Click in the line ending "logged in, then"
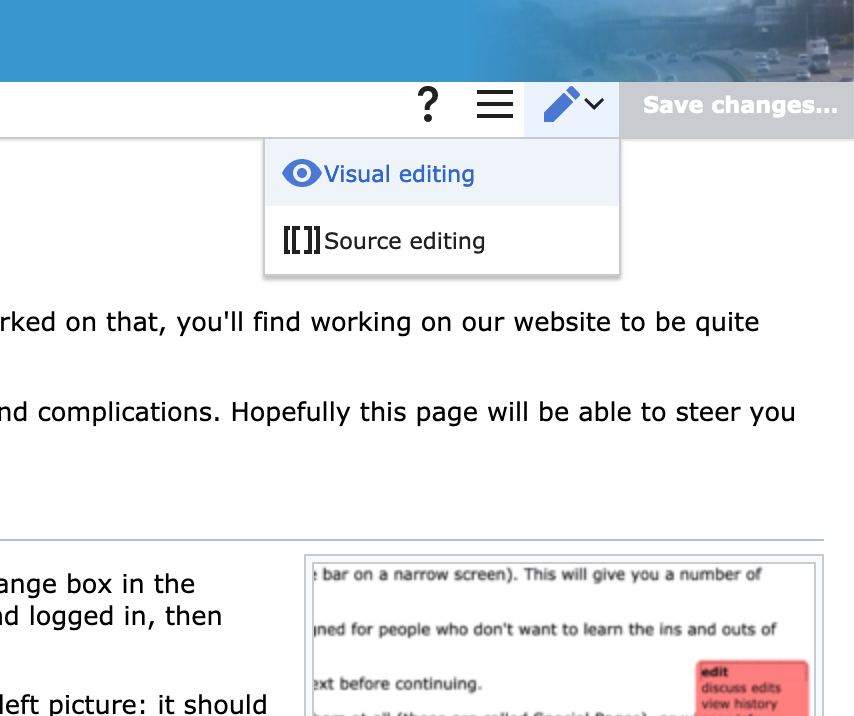The height and width of the screenshot is (716, 854). [x=110, y=616]
